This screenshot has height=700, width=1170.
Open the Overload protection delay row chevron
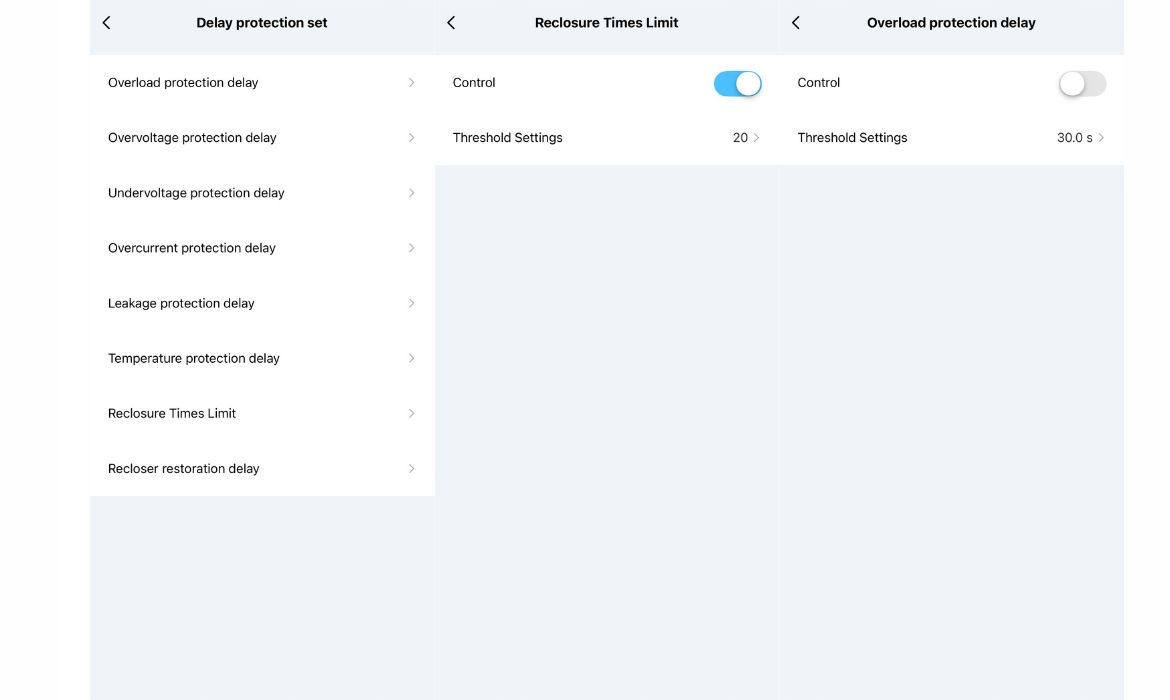[x=411, y=82]
